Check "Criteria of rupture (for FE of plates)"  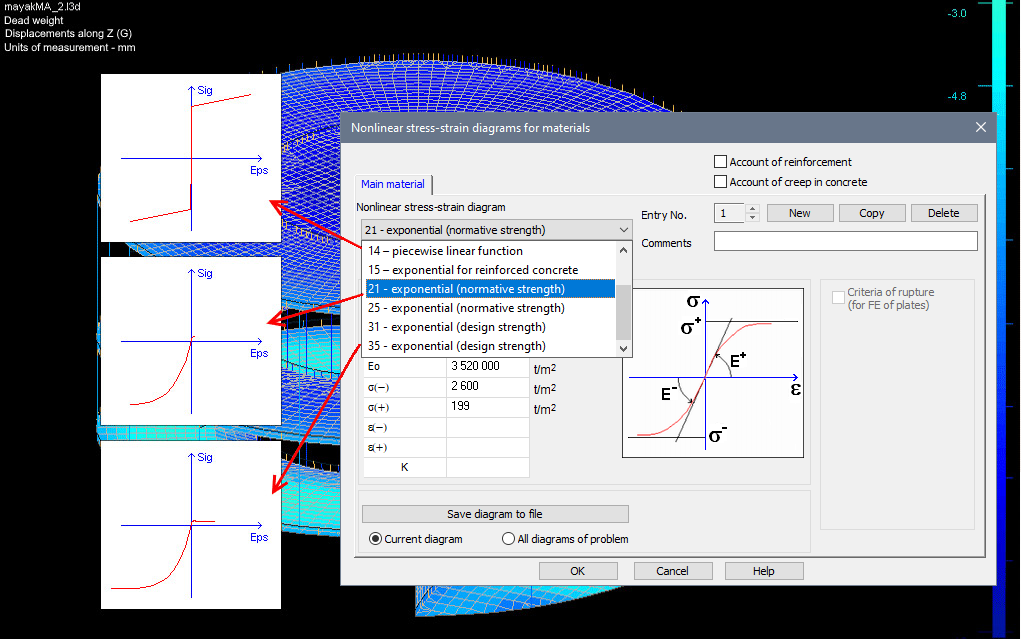[836, 291]
